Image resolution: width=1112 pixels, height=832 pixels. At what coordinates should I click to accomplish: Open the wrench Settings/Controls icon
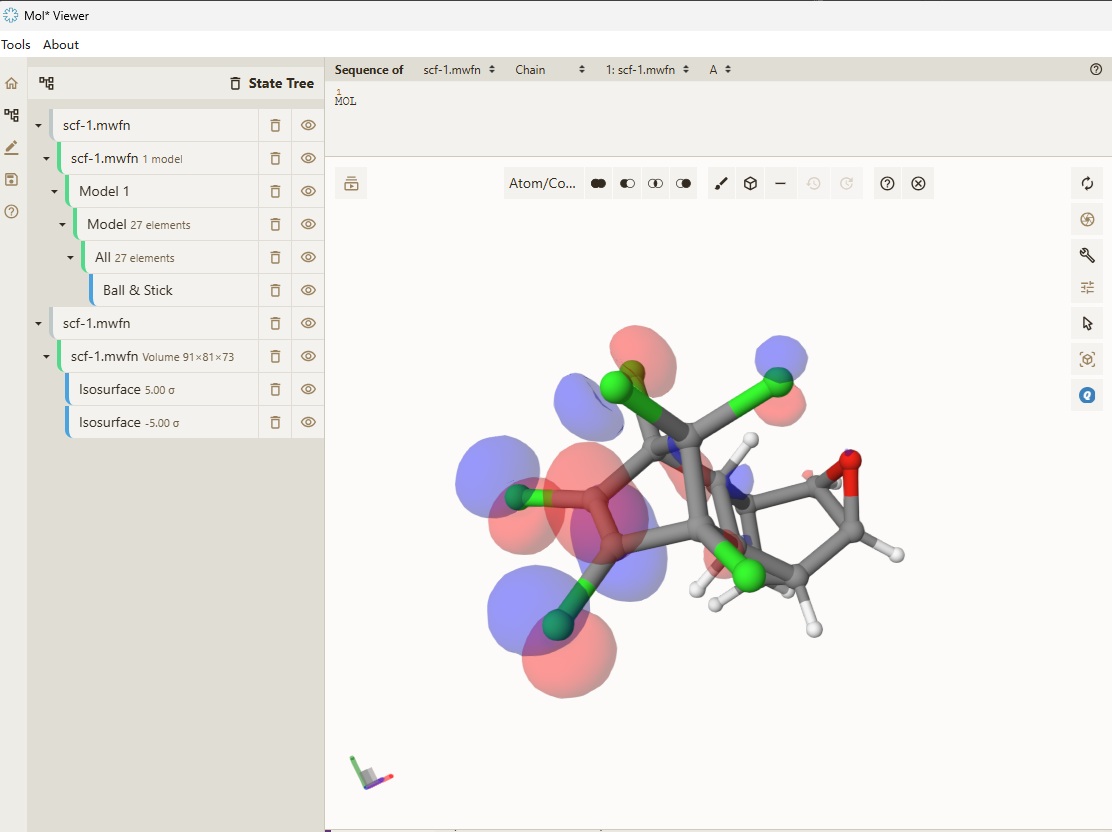pyautogui.click(x=1087, y=255)
